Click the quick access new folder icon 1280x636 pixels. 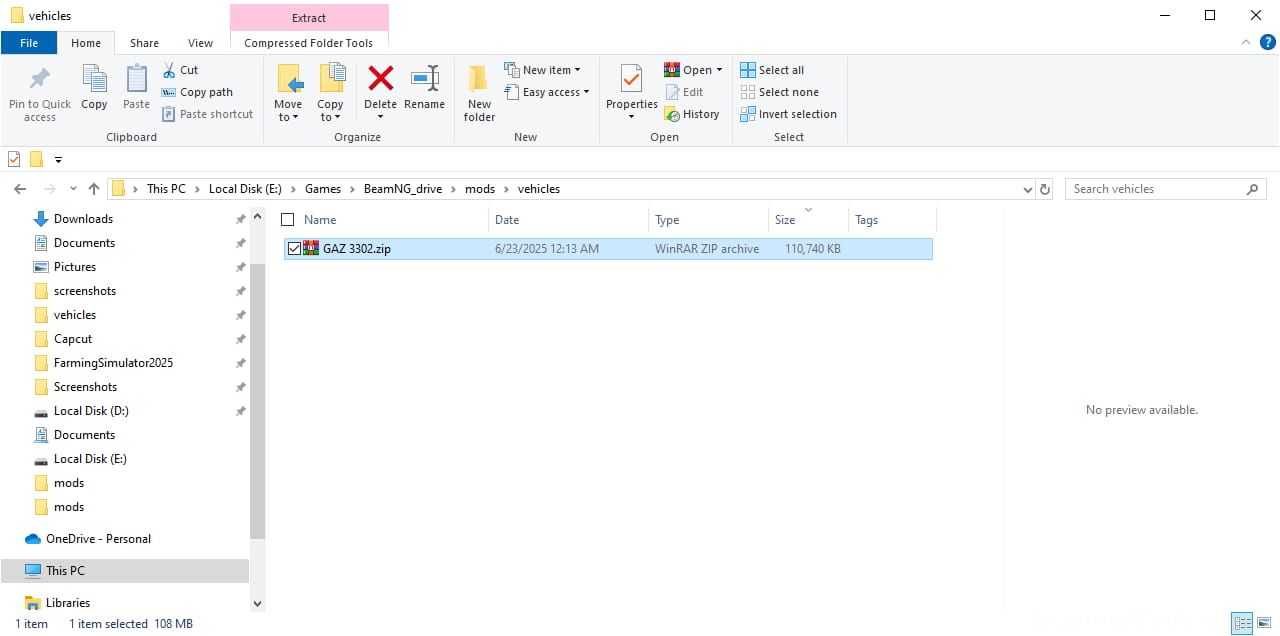click(x=37, y=159)
